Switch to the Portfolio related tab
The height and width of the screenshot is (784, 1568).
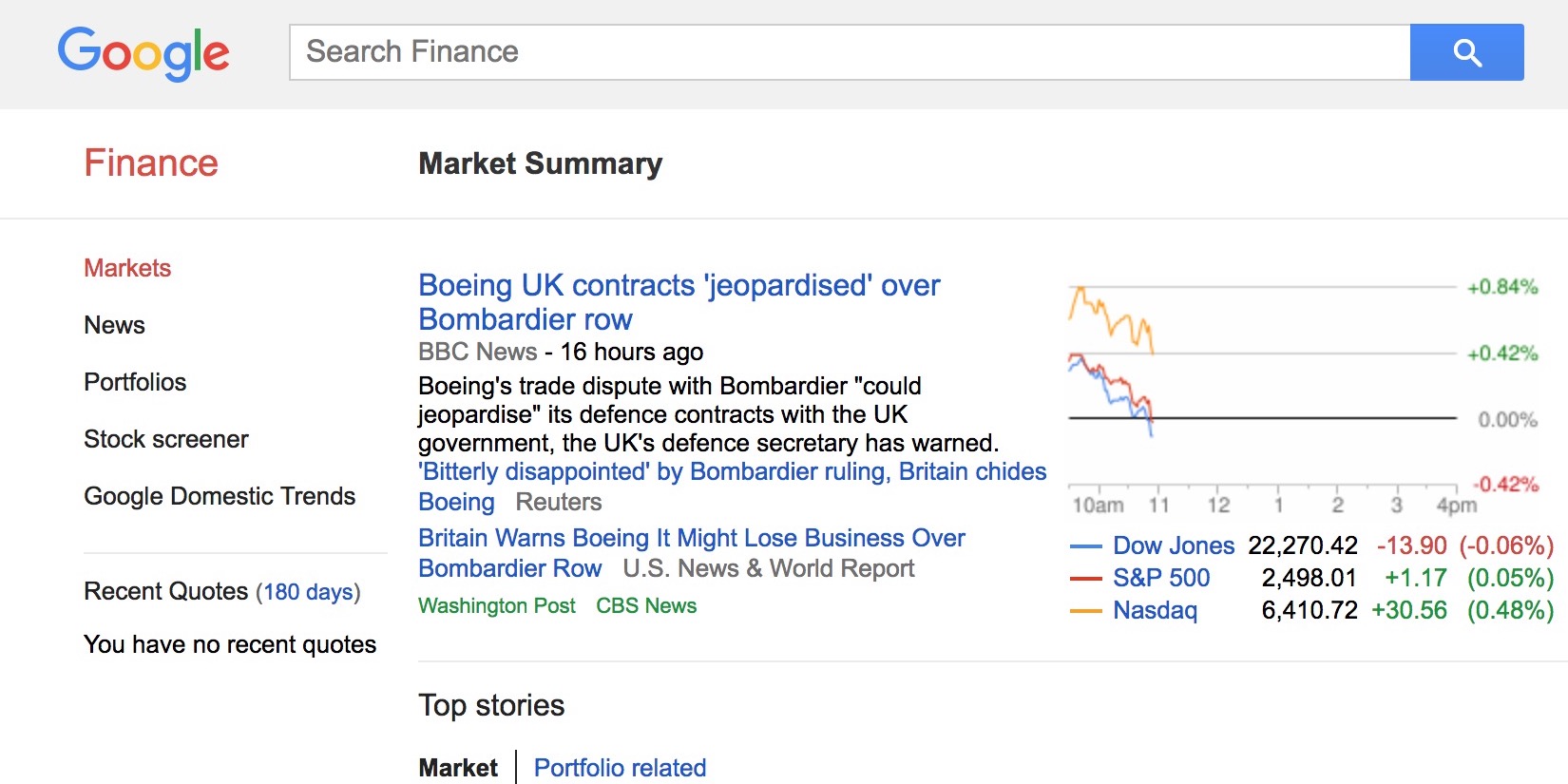tap(620, 767)
